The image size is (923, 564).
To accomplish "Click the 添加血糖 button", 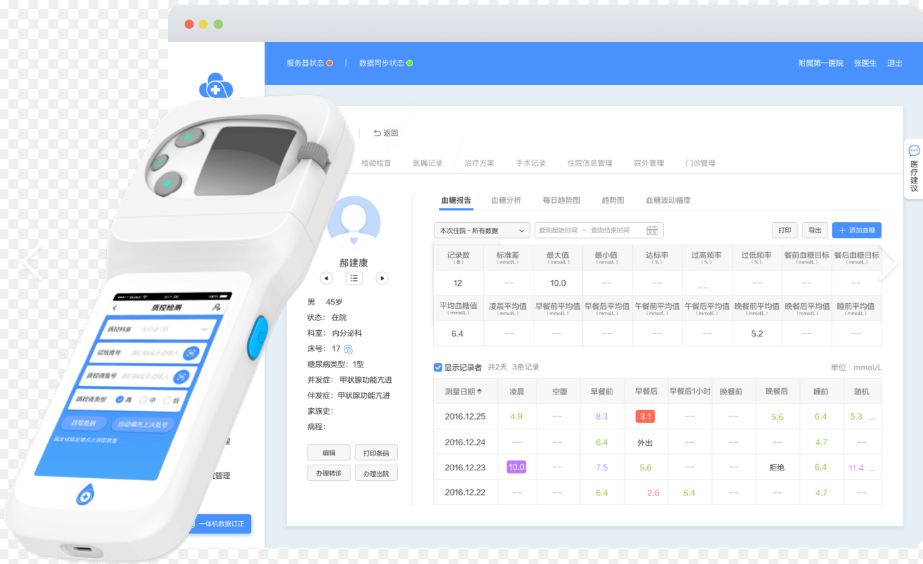I will pos(856,231).
